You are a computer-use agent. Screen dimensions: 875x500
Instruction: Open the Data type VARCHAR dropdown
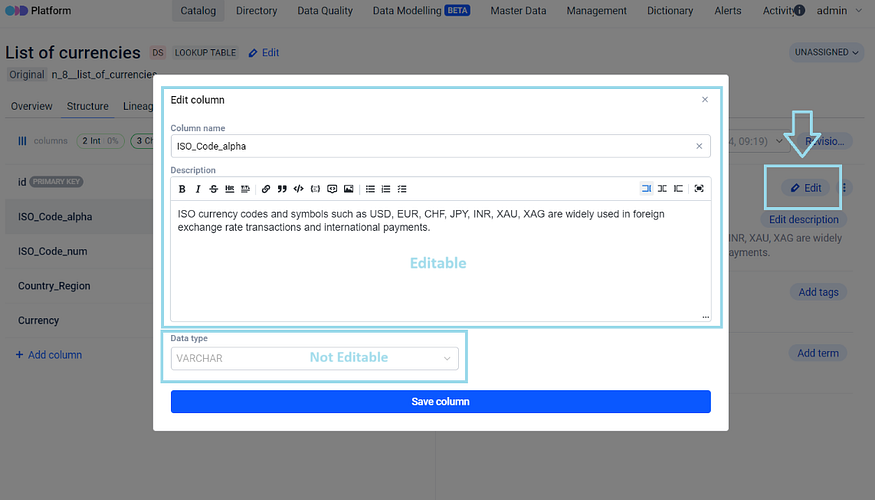point(314,358)
